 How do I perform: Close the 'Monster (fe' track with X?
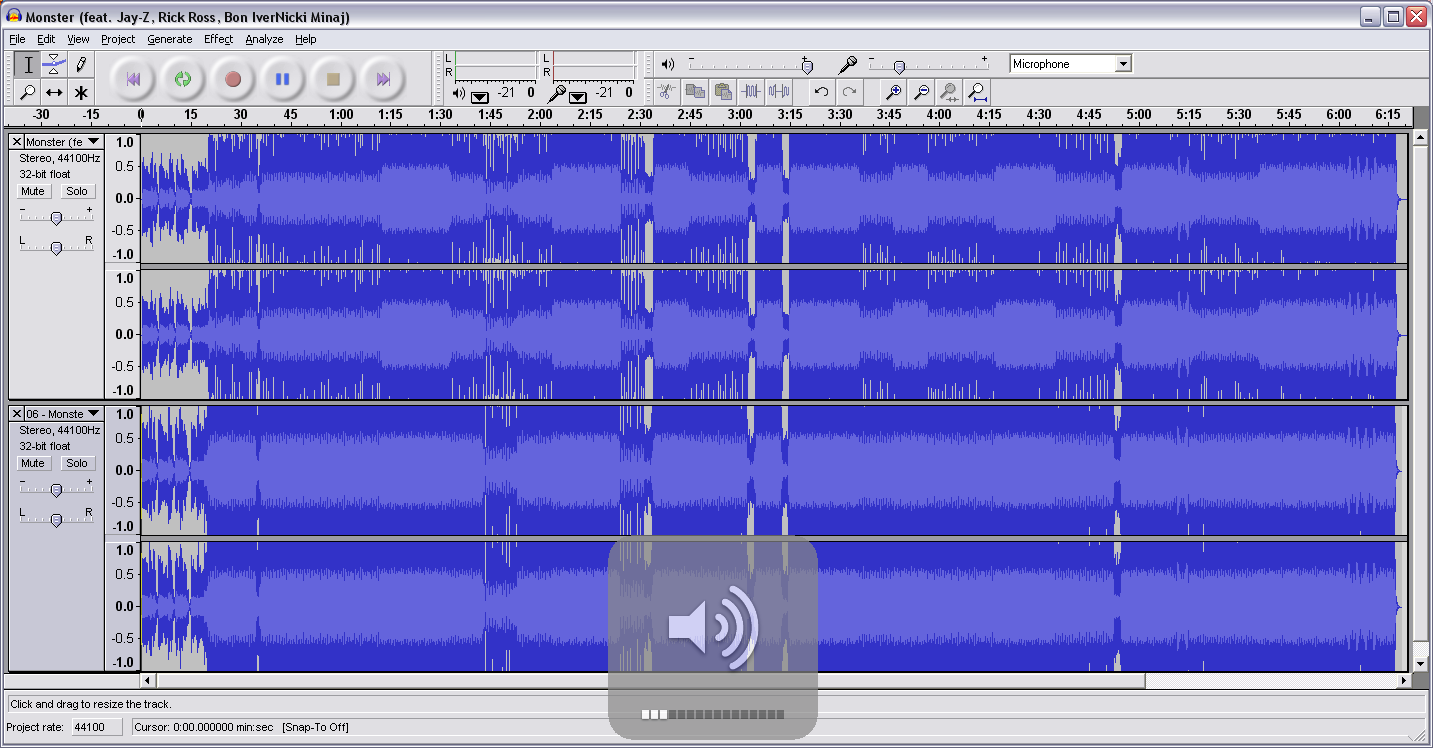click(16, 142)
